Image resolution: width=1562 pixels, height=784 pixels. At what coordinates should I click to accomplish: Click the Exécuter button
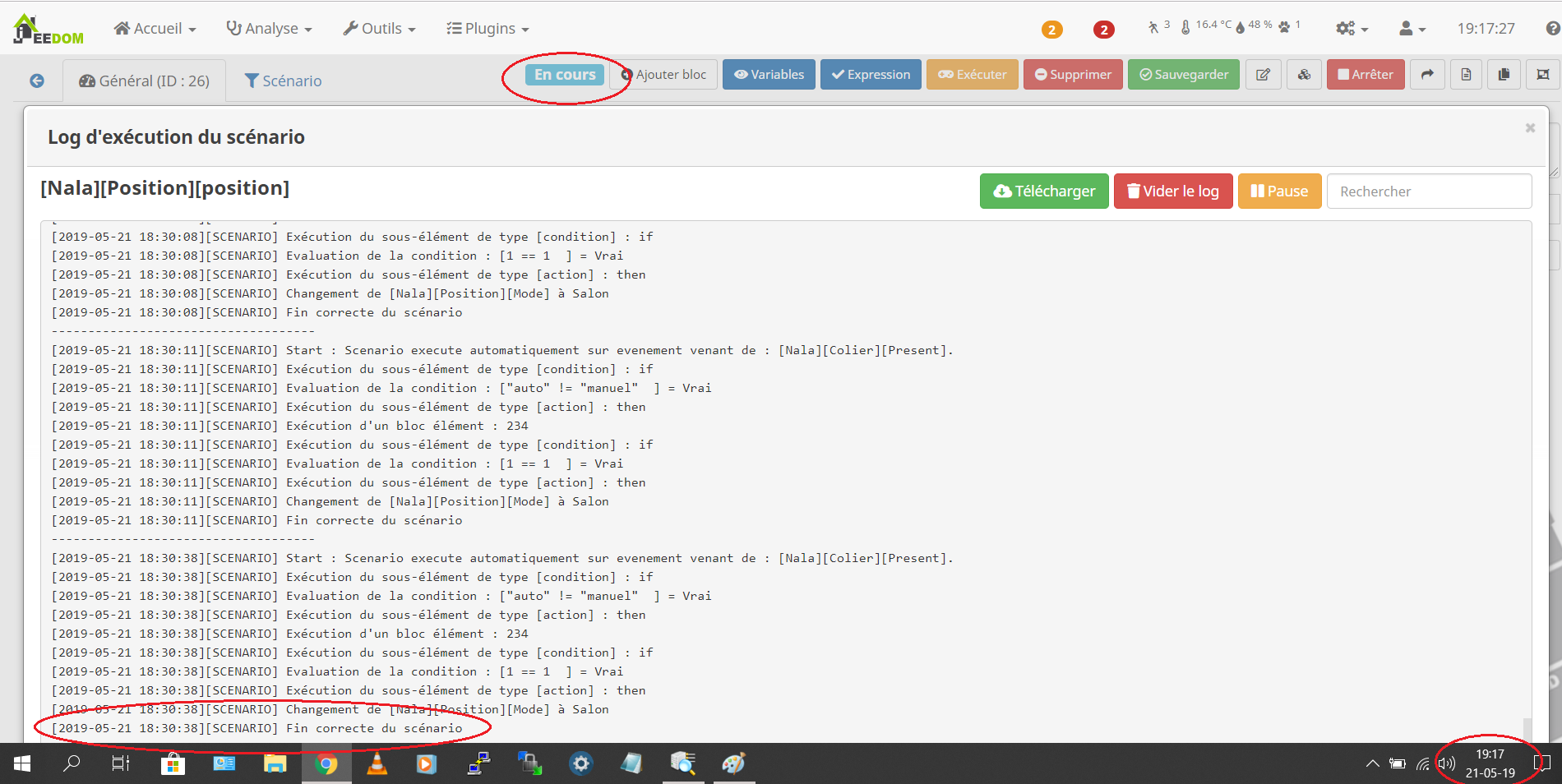973,75
